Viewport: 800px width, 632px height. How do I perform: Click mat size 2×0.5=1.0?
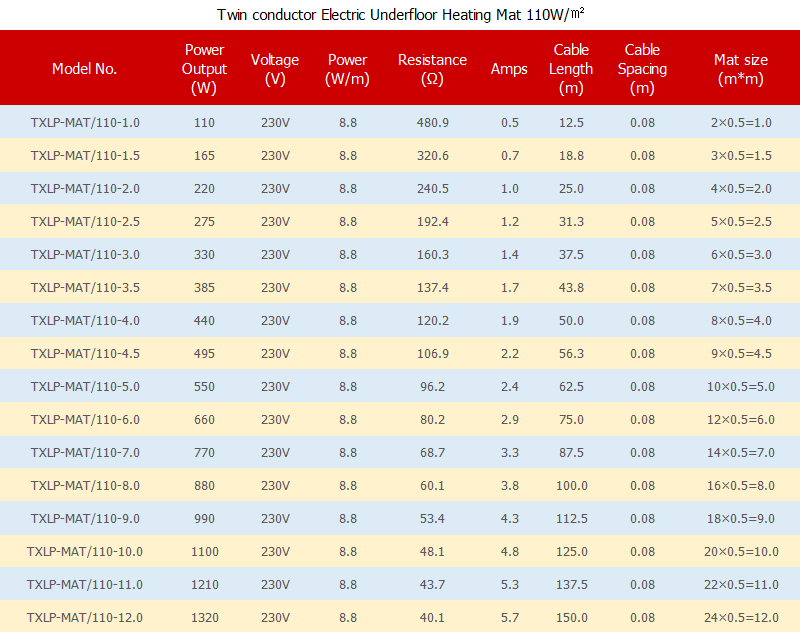741,122
